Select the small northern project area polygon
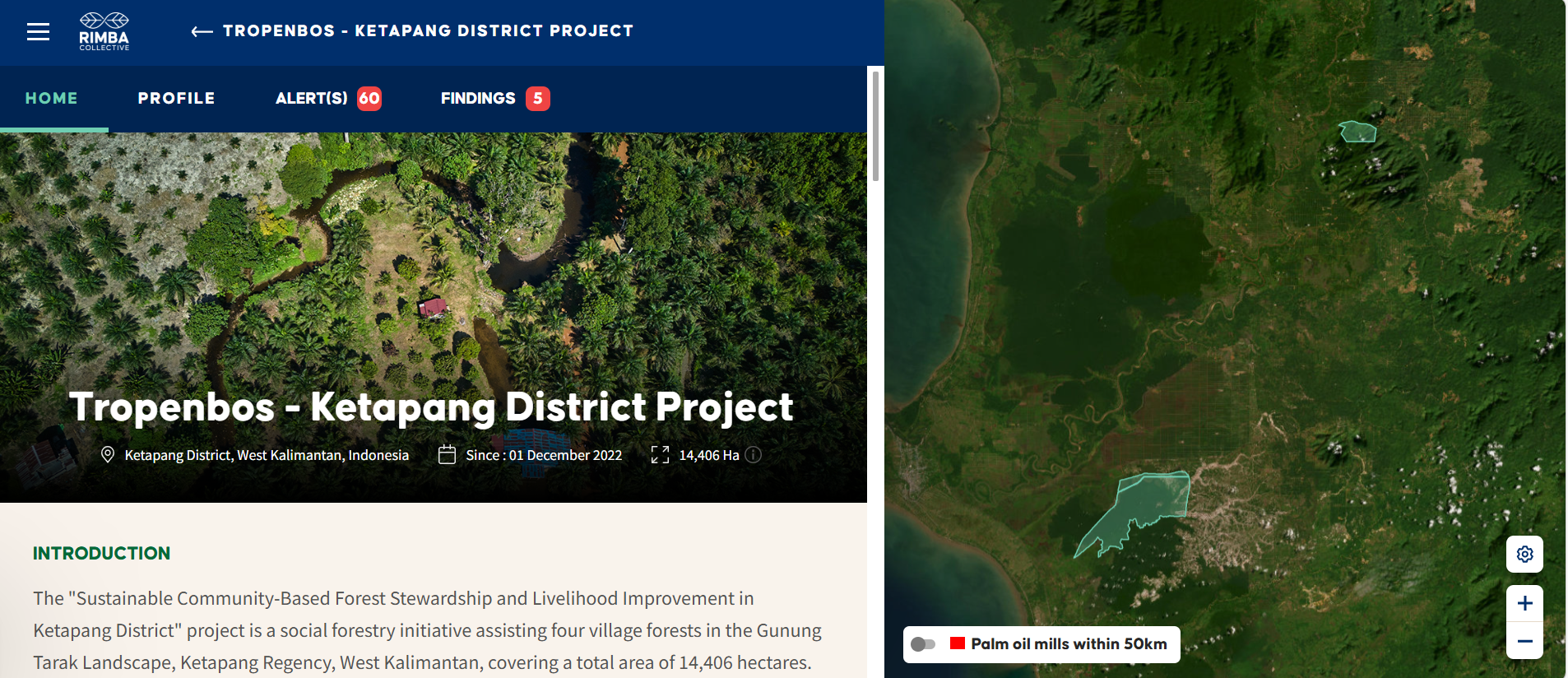The image size is (1568, 678). coord(1358,132)
